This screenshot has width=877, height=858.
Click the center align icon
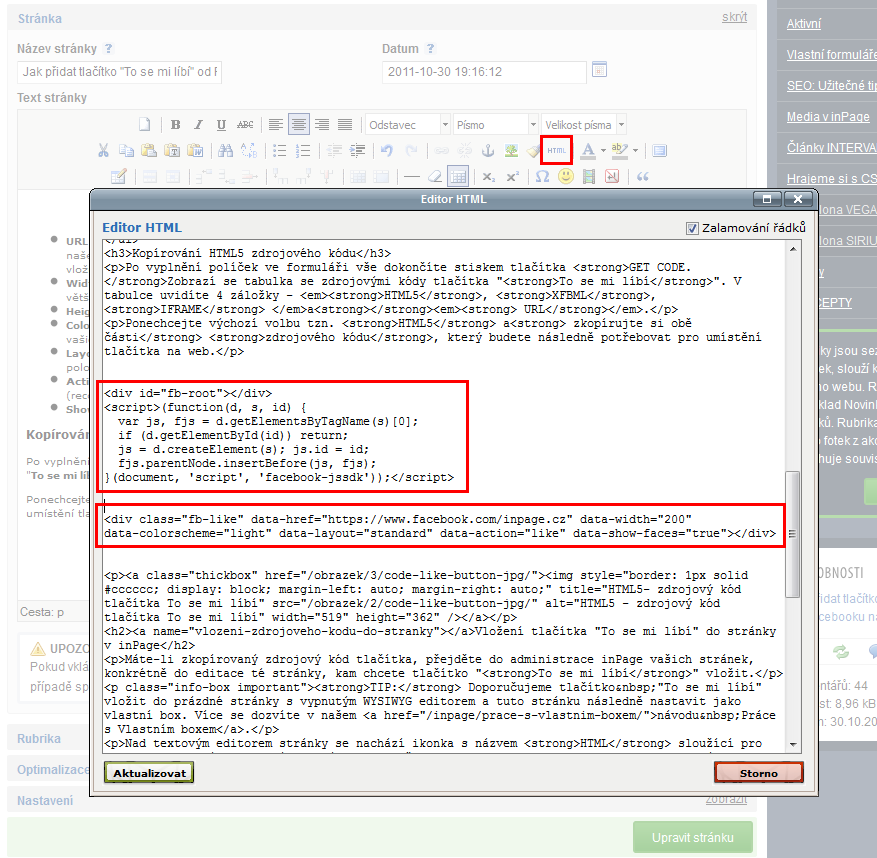(x=298, y=125)
